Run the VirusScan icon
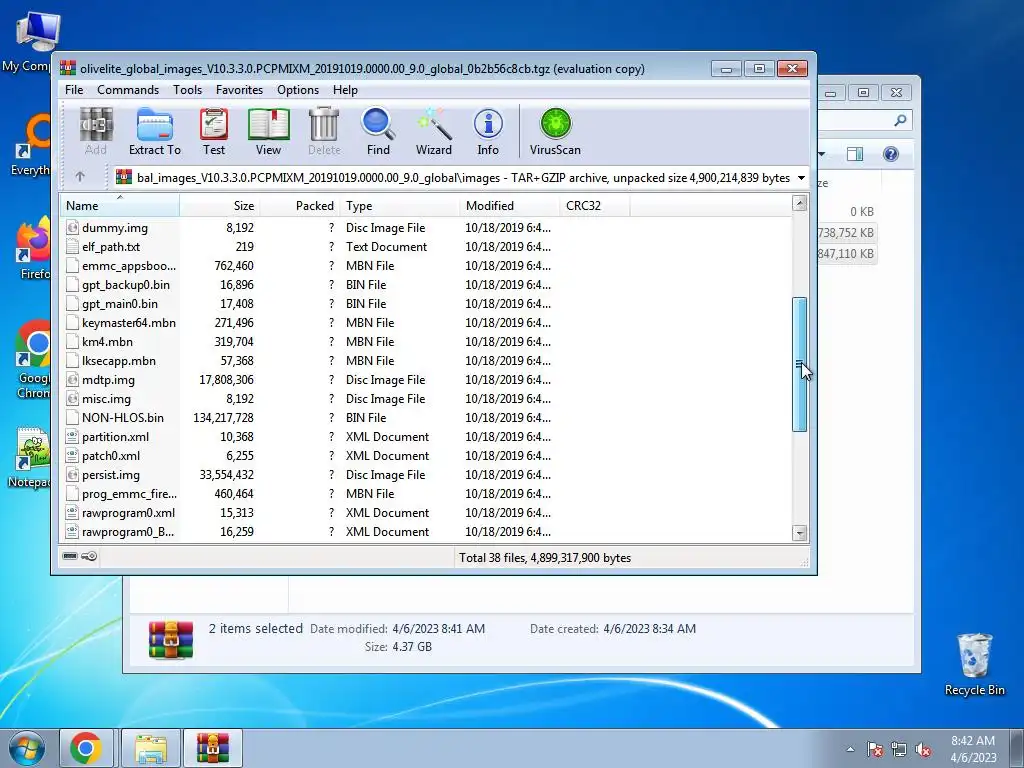This screenshot has width=1024, height=768. click(x=555, y=131)
